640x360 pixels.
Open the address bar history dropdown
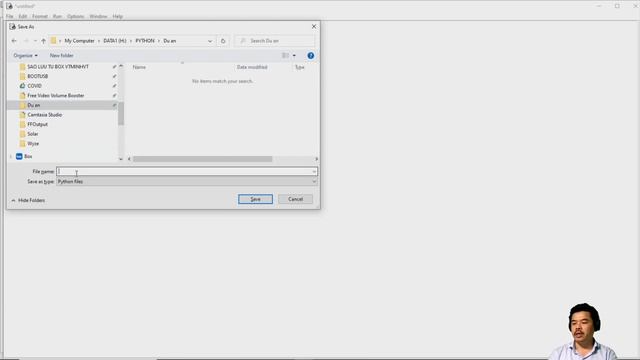point(210,41)
